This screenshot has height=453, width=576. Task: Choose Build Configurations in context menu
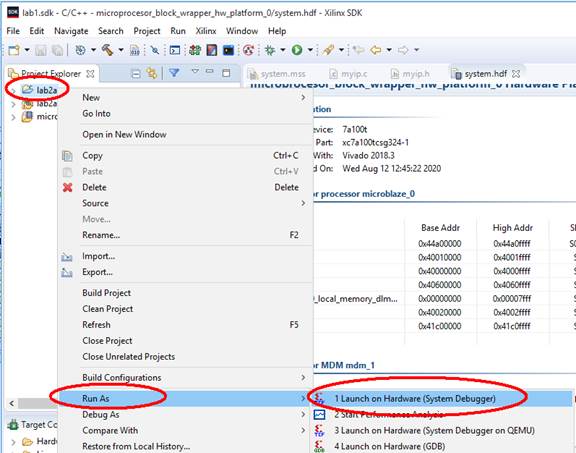pos(185,377)
